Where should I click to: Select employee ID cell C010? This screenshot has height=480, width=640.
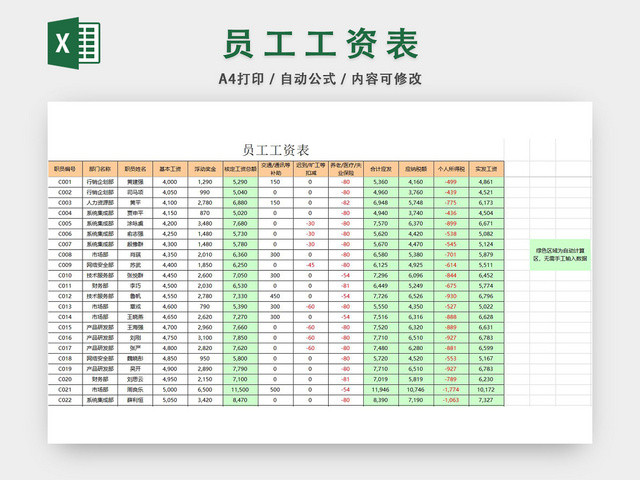coord(65,276)
